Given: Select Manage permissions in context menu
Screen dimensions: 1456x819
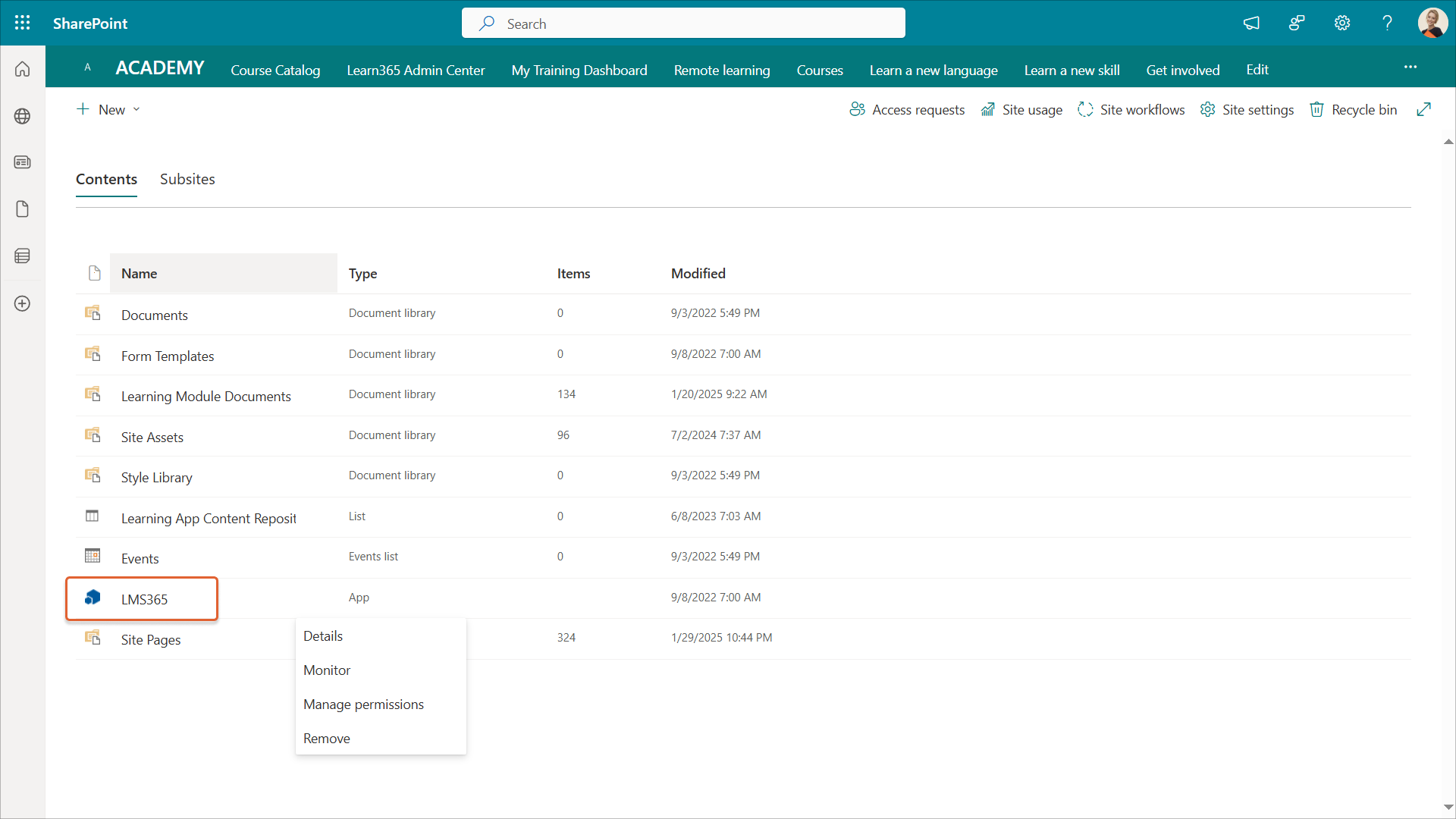Looking at the screenshot, I should click(x=381, y=704).
